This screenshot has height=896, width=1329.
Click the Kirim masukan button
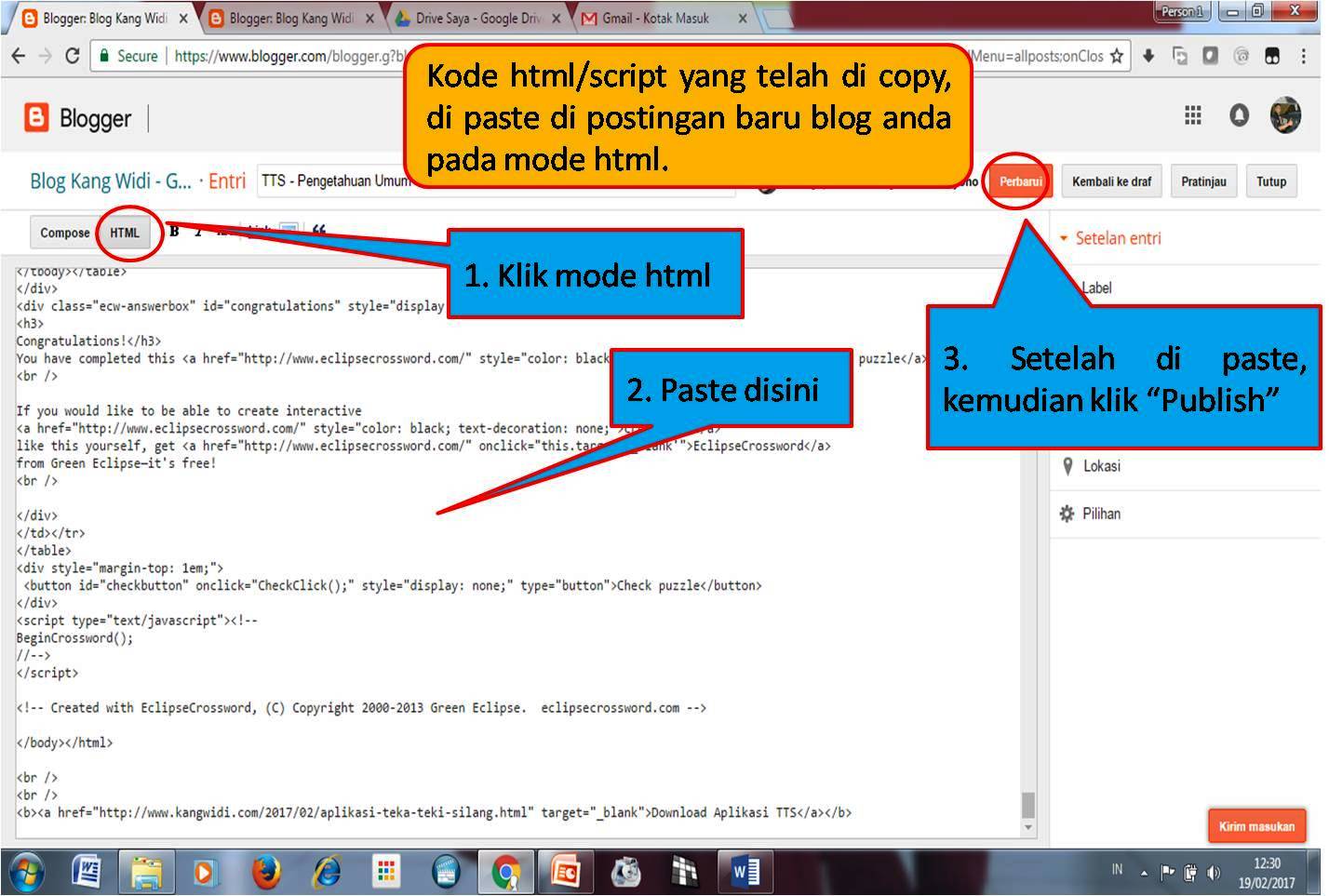1256,826
